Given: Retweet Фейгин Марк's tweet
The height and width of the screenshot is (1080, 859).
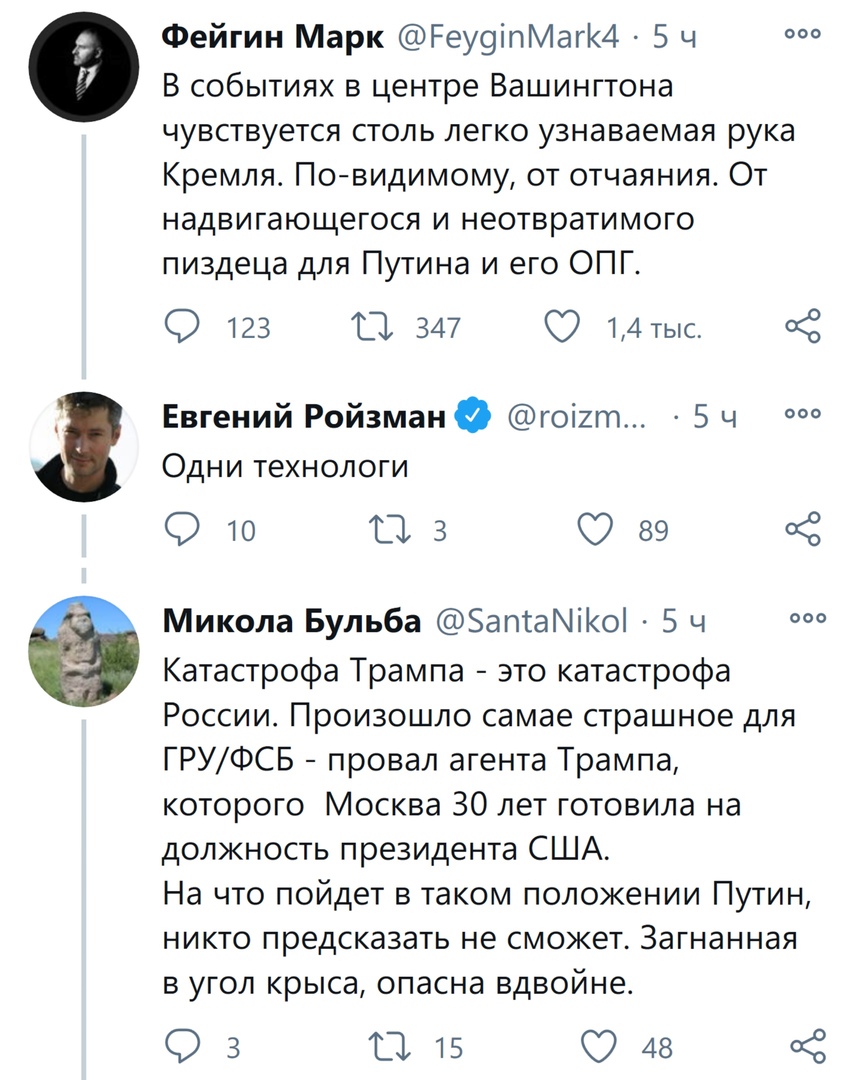Looking at the screenshot, I should pos(373,325).
